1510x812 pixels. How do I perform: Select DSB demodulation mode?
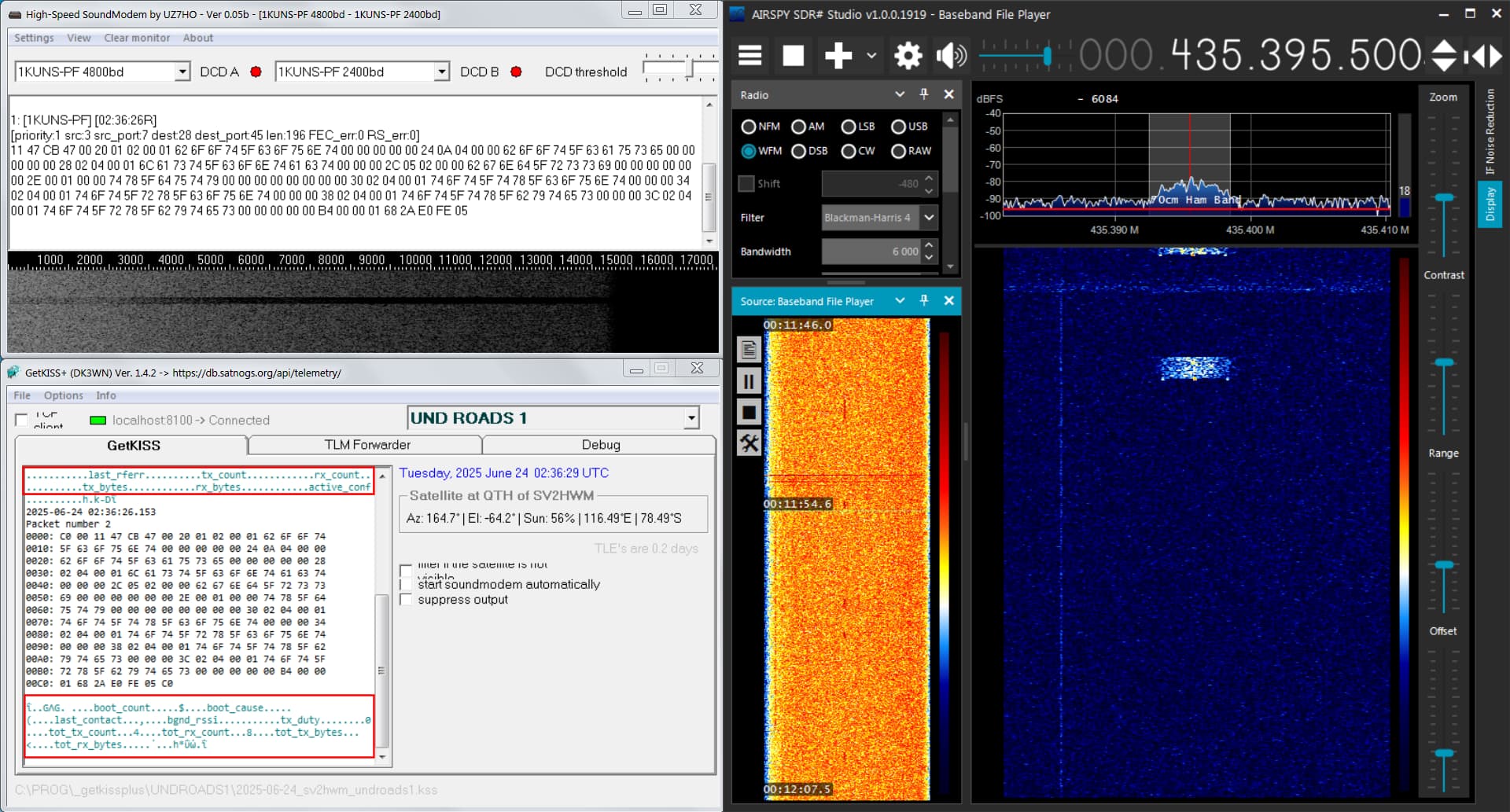pos(809,151)
